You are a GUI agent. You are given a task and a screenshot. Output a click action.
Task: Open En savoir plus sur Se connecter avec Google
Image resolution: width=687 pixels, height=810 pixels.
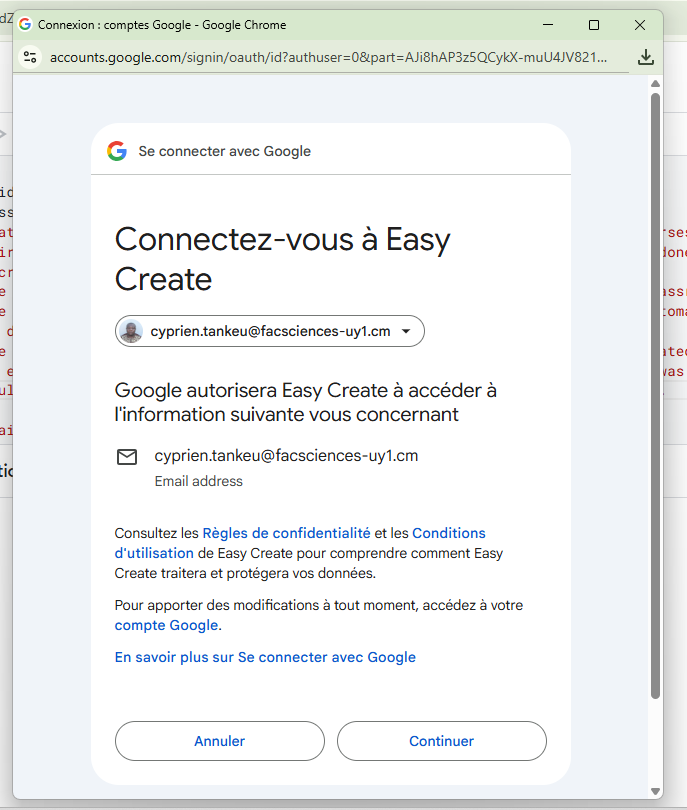tap(265, 657)
